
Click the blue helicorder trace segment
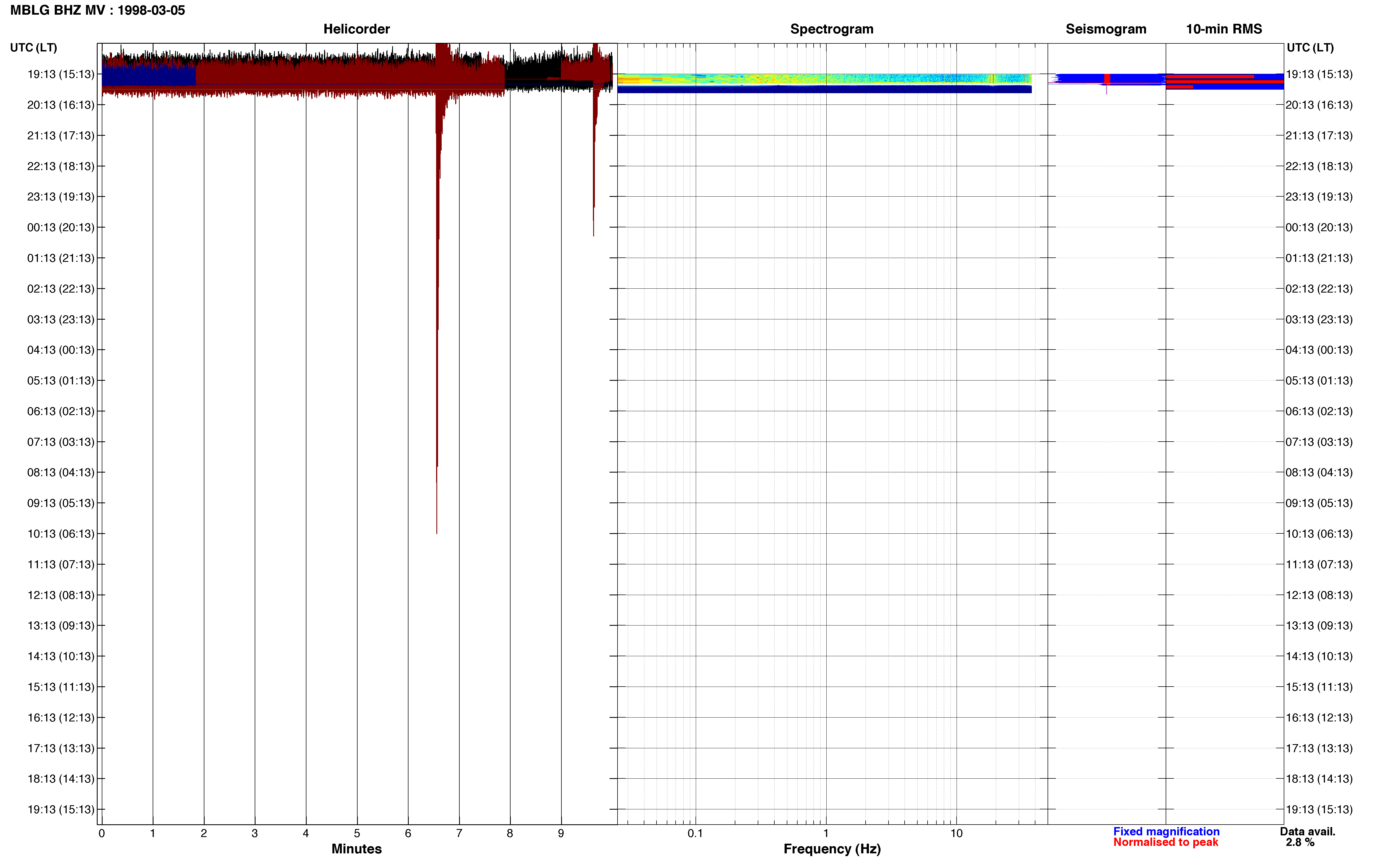click(149, 76)
